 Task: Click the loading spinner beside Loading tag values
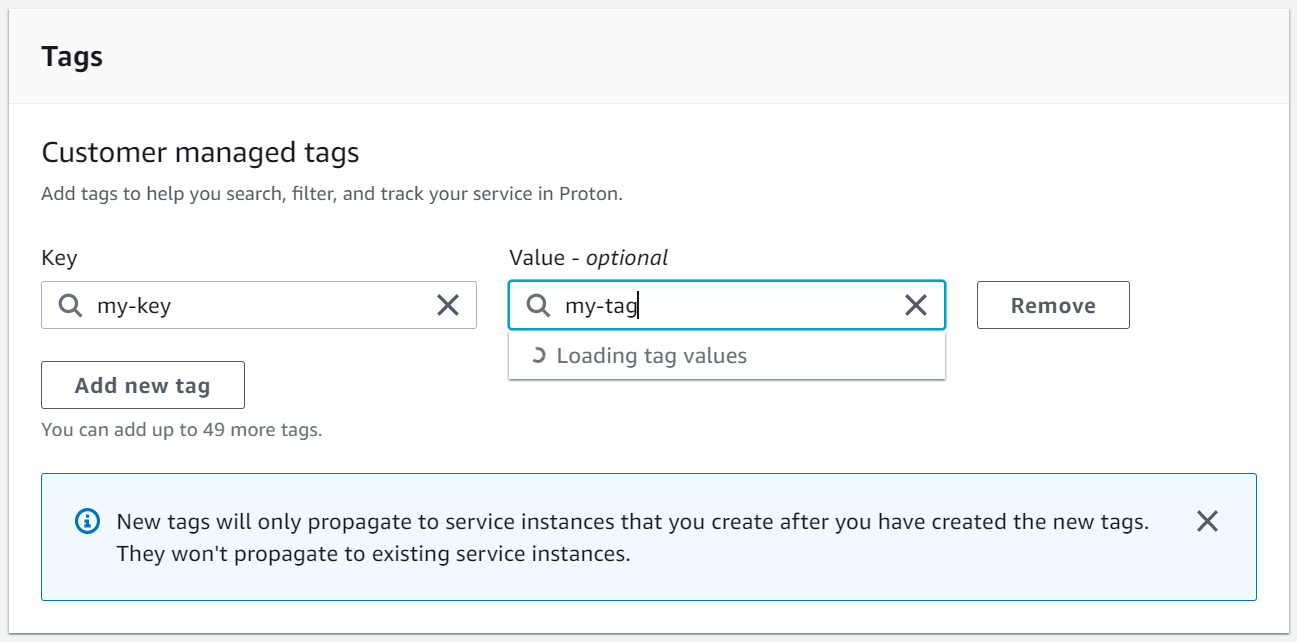(x=541, y=355)
